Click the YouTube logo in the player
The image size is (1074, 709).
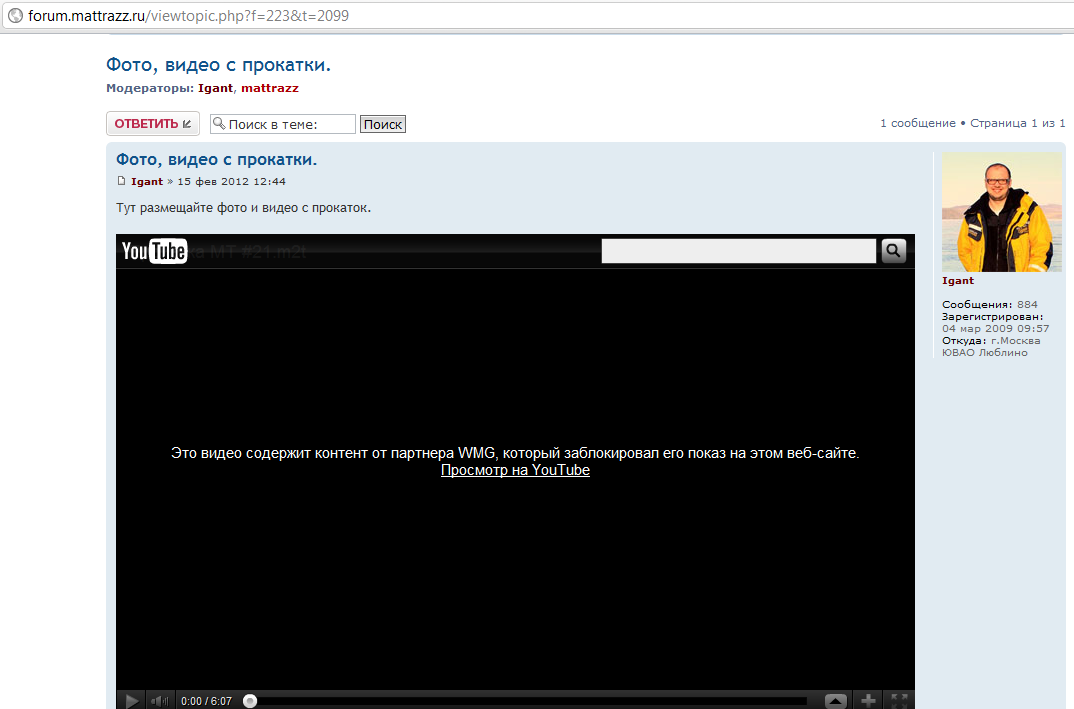pos(154,251)
